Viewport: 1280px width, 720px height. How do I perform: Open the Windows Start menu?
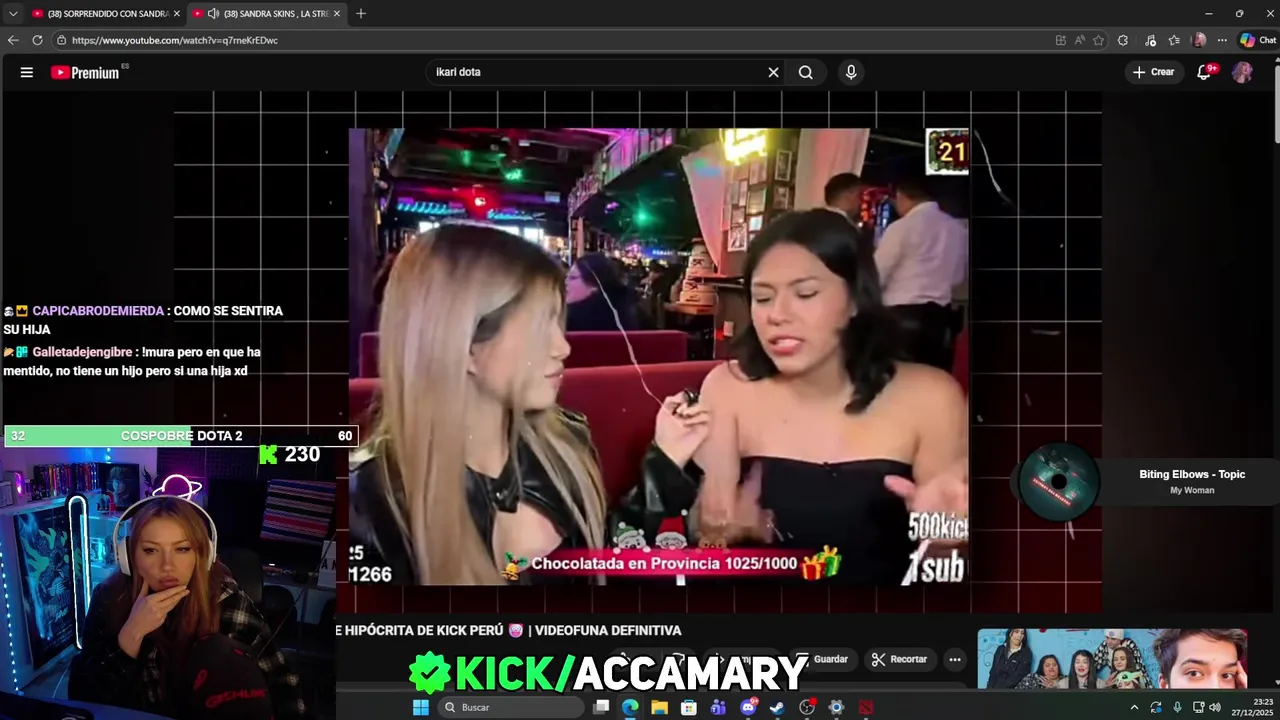421,707
